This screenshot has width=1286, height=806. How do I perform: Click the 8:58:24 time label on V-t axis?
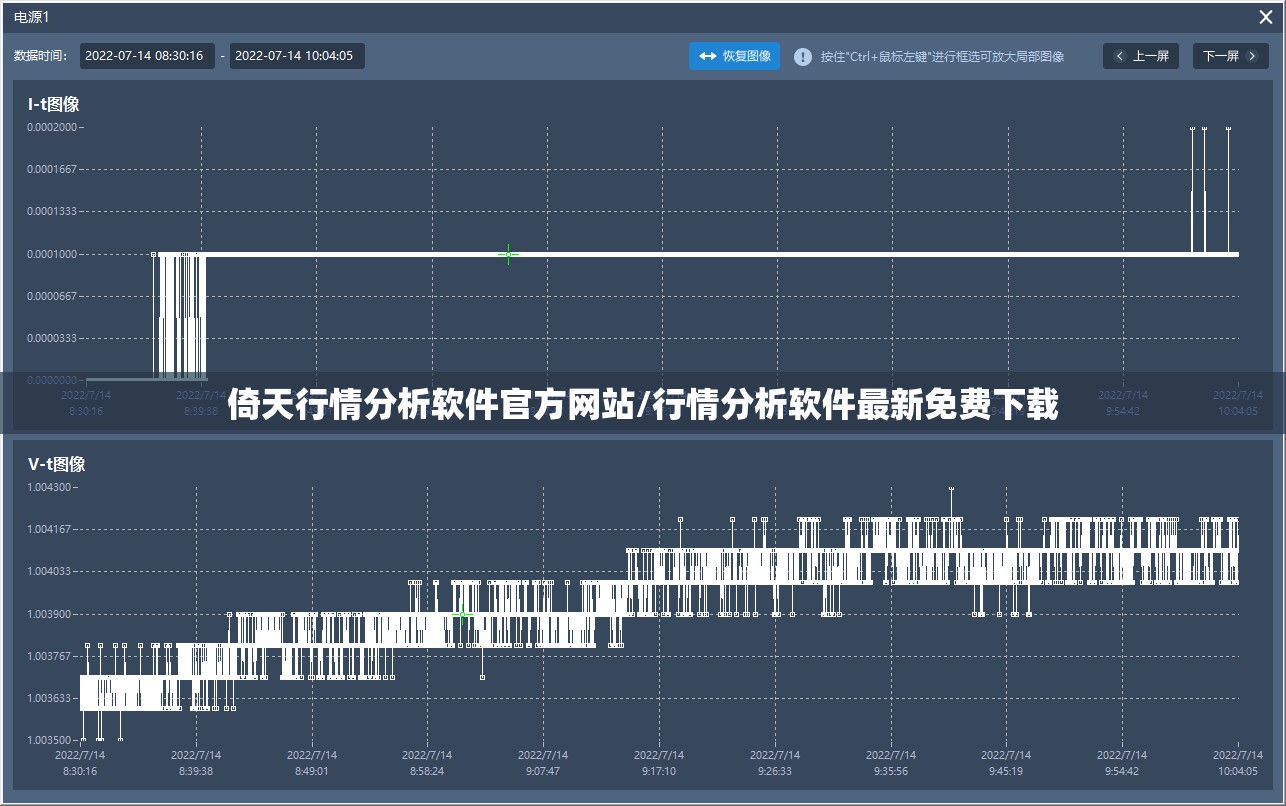428,771
